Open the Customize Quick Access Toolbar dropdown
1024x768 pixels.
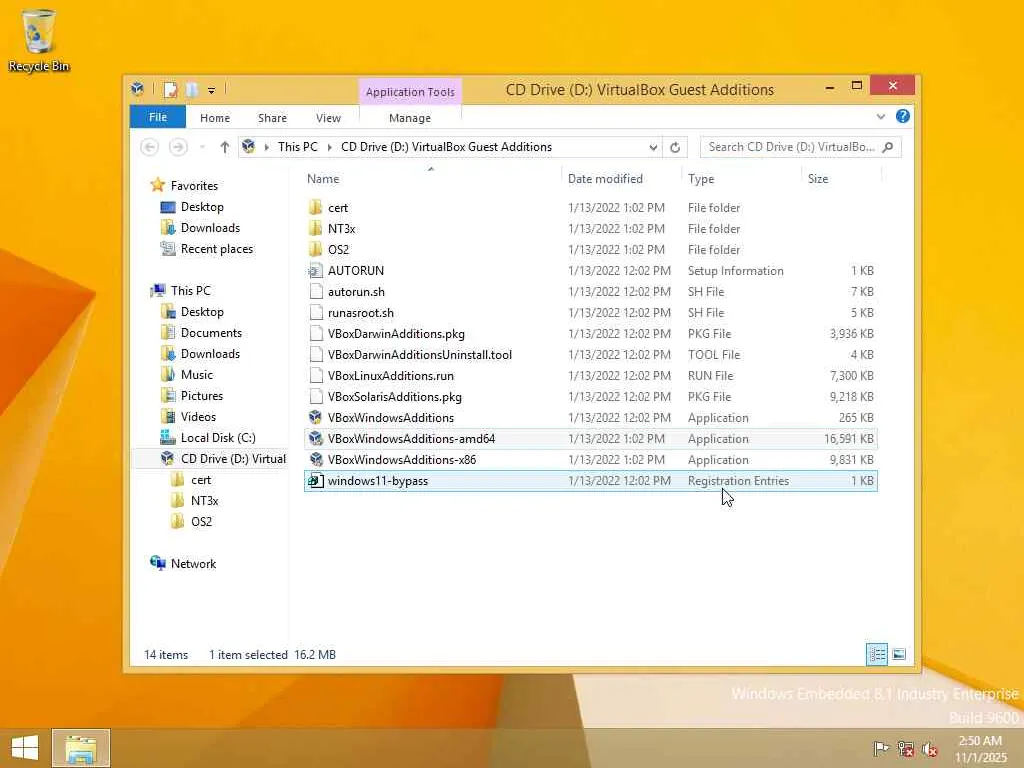point(211,90)
